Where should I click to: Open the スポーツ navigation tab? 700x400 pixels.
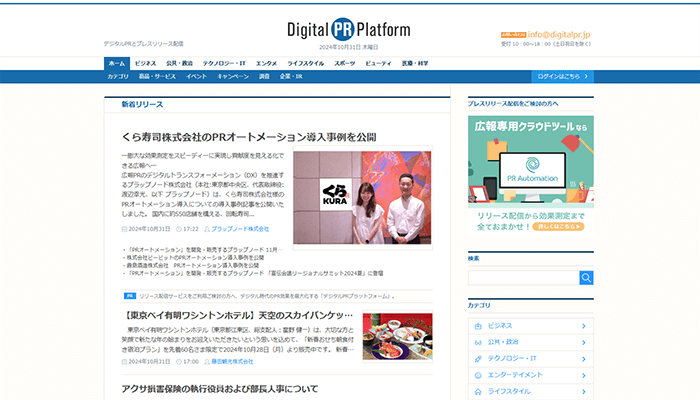[x=345, y=63]
